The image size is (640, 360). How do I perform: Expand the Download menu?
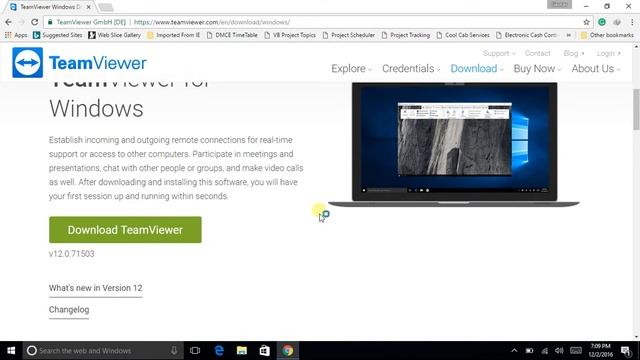[477, 69]
